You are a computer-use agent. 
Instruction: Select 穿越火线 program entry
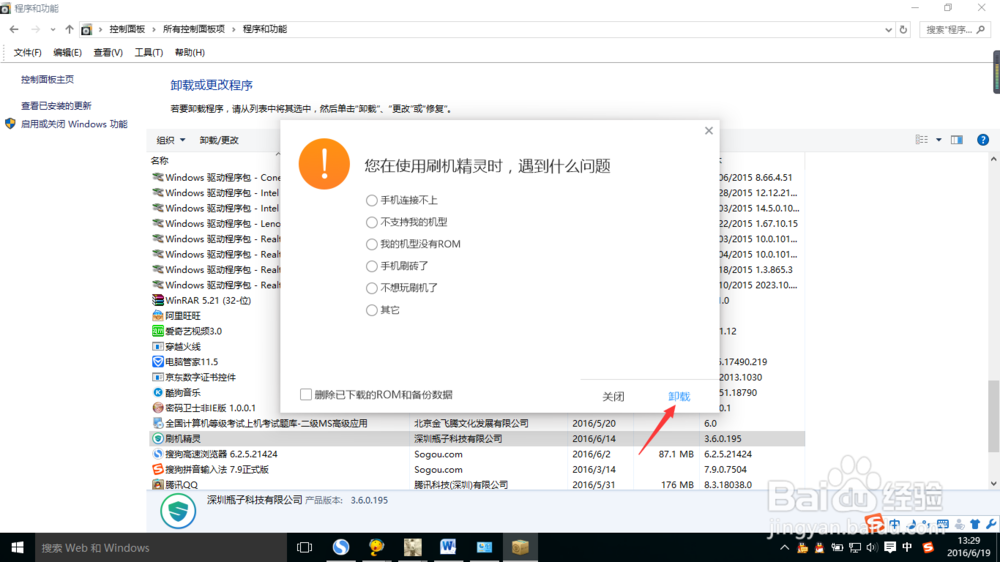[x=182, y=346]
